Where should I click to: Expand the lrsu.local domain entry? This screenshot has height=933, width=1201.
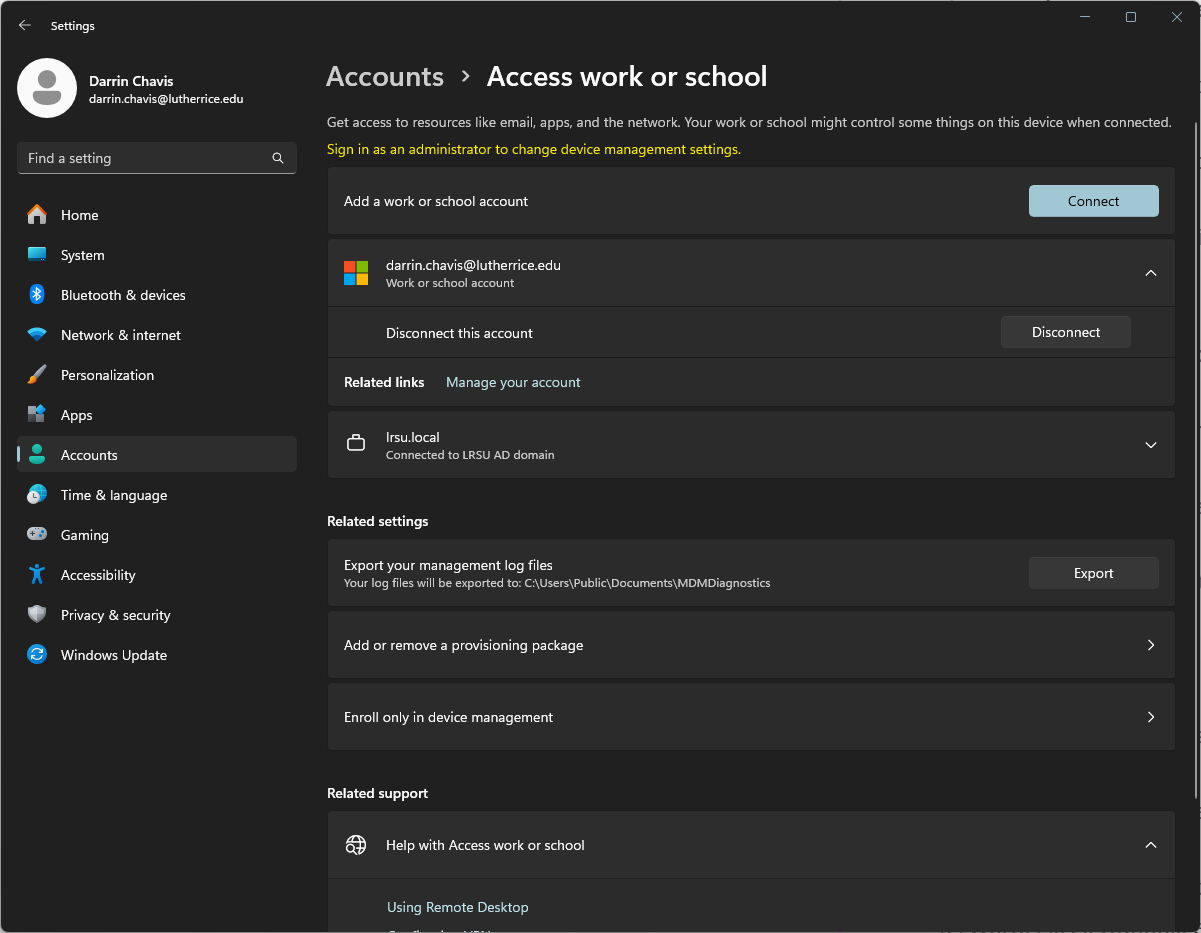[1151, 445]
